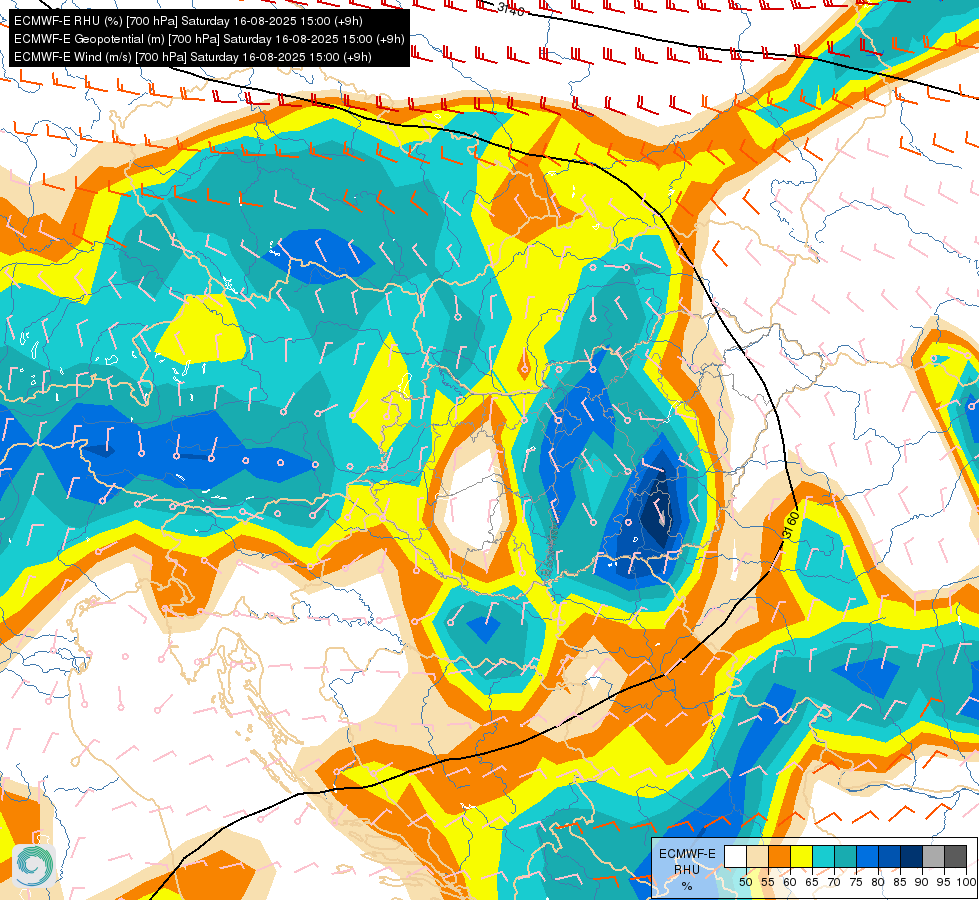Click the legend value 100
Screen dimensions: 979x900
[966, 882]
